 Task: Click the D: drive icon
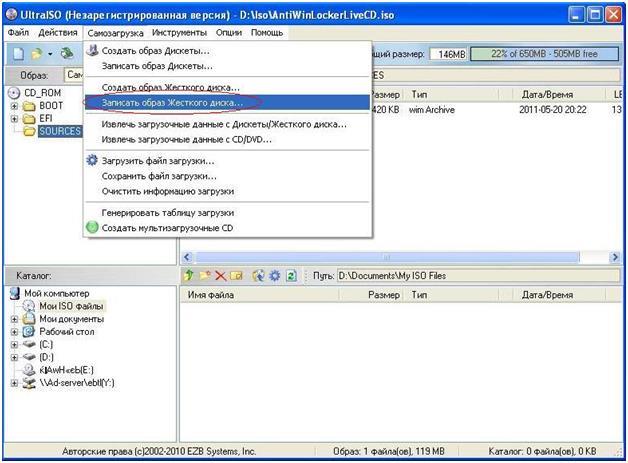(x=29, y=357)
